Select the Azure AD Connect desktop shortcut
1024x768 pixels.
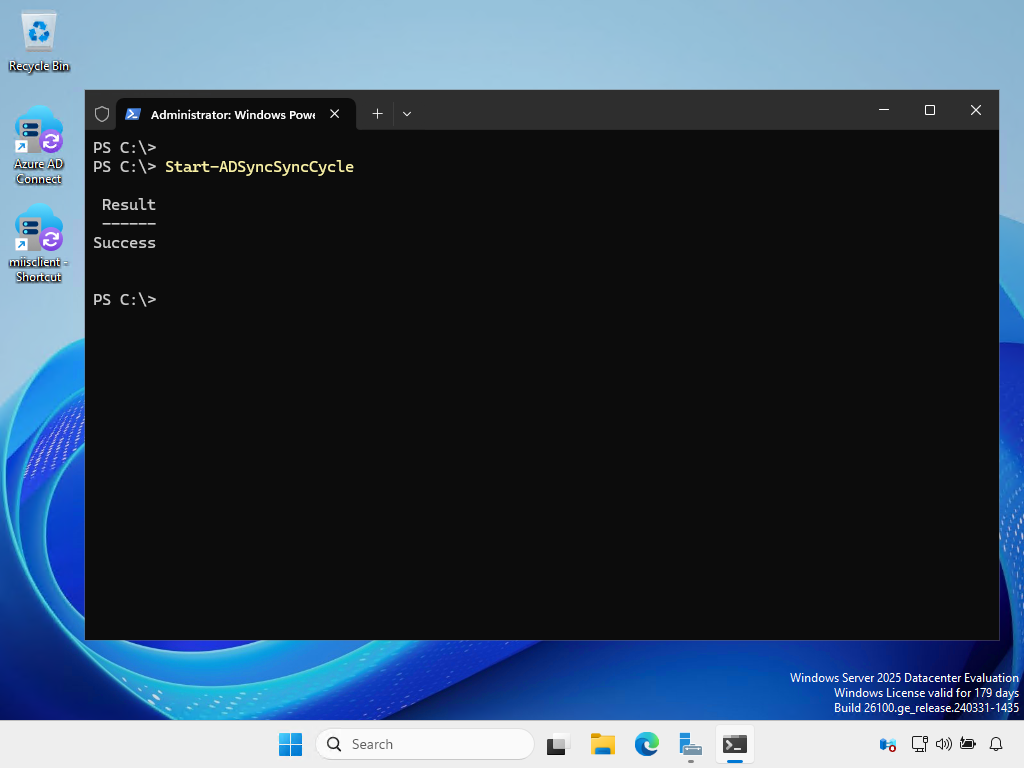[39, 146]
